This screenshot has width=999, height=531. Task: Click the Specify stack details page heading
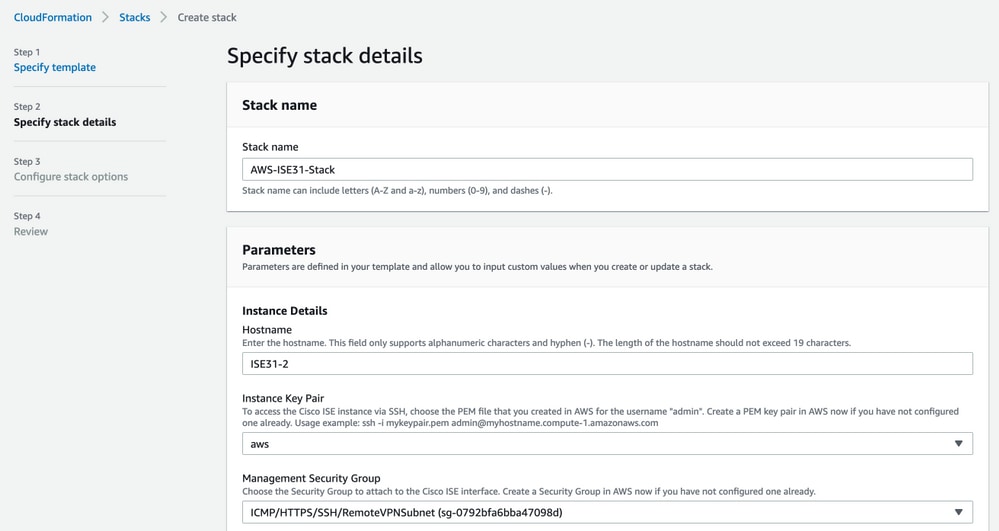(325, 55)
